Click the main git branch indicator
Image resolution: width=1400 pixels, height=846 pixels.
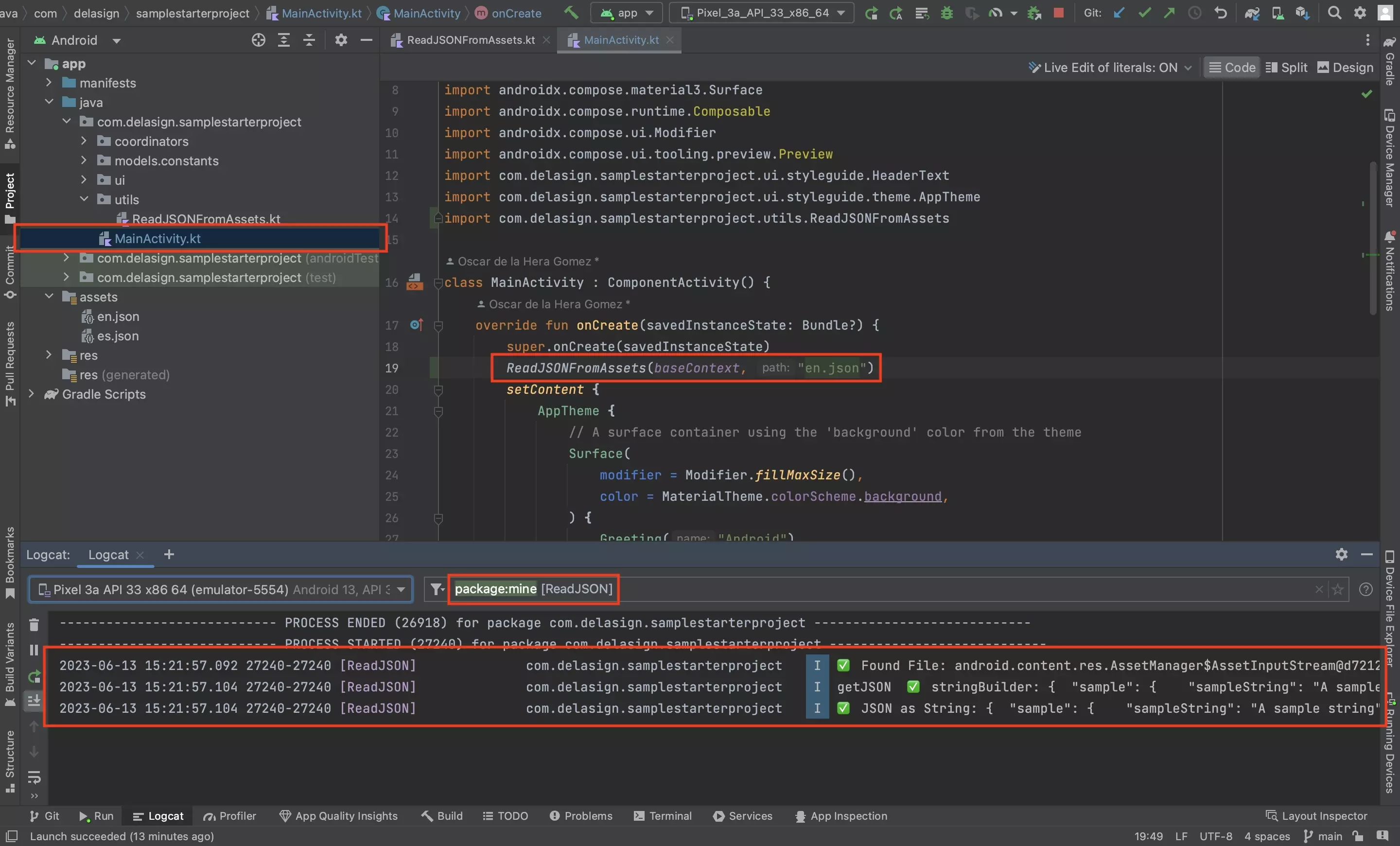1323,836
